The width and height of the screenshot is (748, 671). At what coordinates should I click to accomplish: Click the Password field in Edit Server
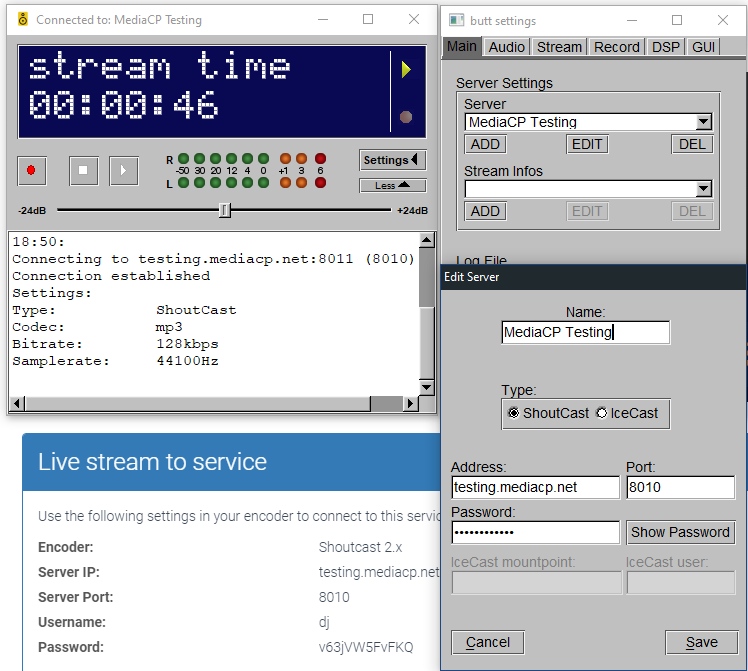[535, 532]
